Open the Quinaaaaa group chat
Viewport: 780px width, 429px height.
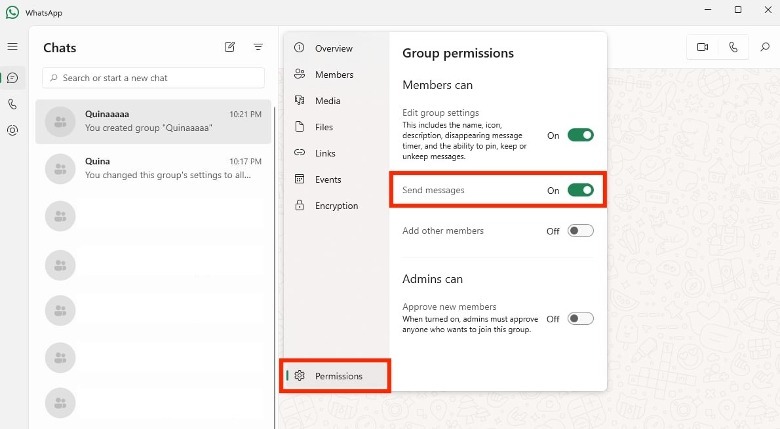tap(153, 121)
